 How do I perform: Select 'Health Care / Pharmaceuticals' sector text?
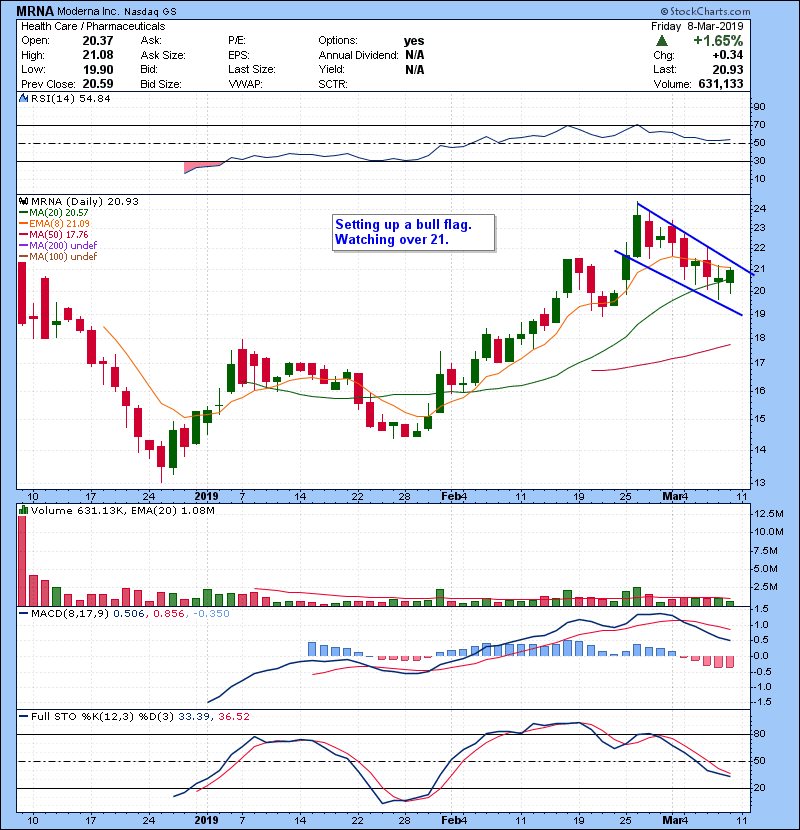pyautogui.click(x=93, y=26)
